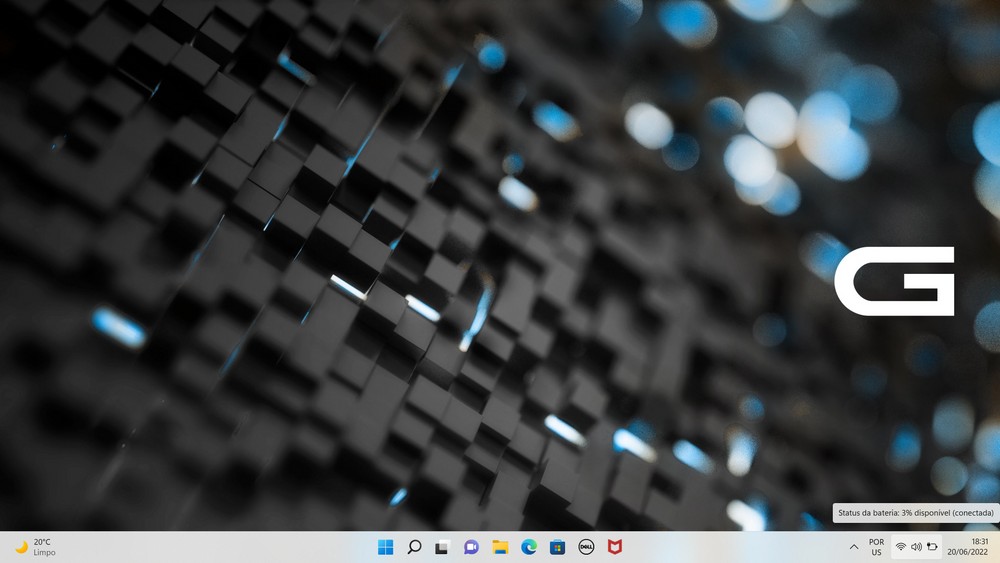Open File Explorer from the taskbar
The height and width of the screenshot is (563, 1000).
click(x=500, y=547)
